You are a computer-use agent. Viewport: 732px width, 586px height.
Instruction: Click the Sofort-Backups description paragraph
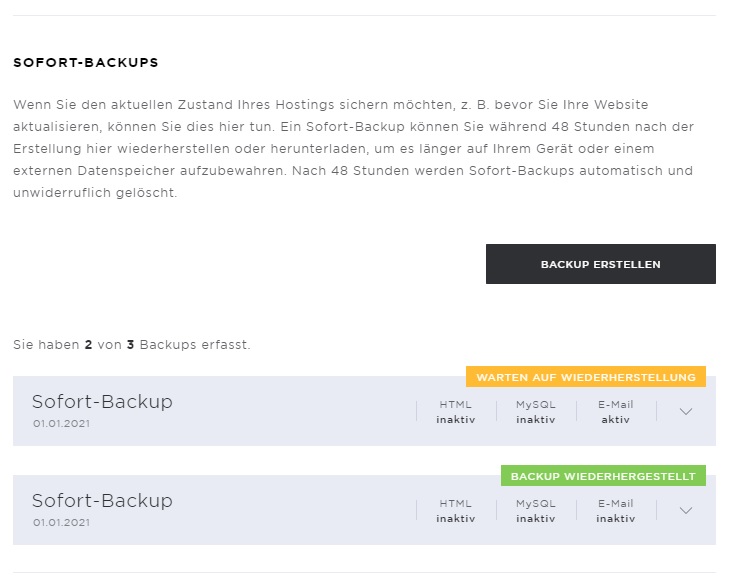pyautogui.click(x=353, y=148)
